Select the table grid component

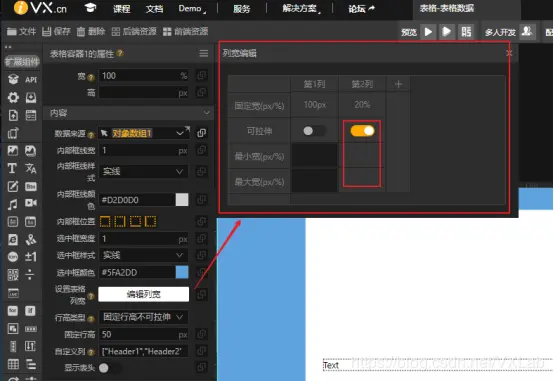13,364
